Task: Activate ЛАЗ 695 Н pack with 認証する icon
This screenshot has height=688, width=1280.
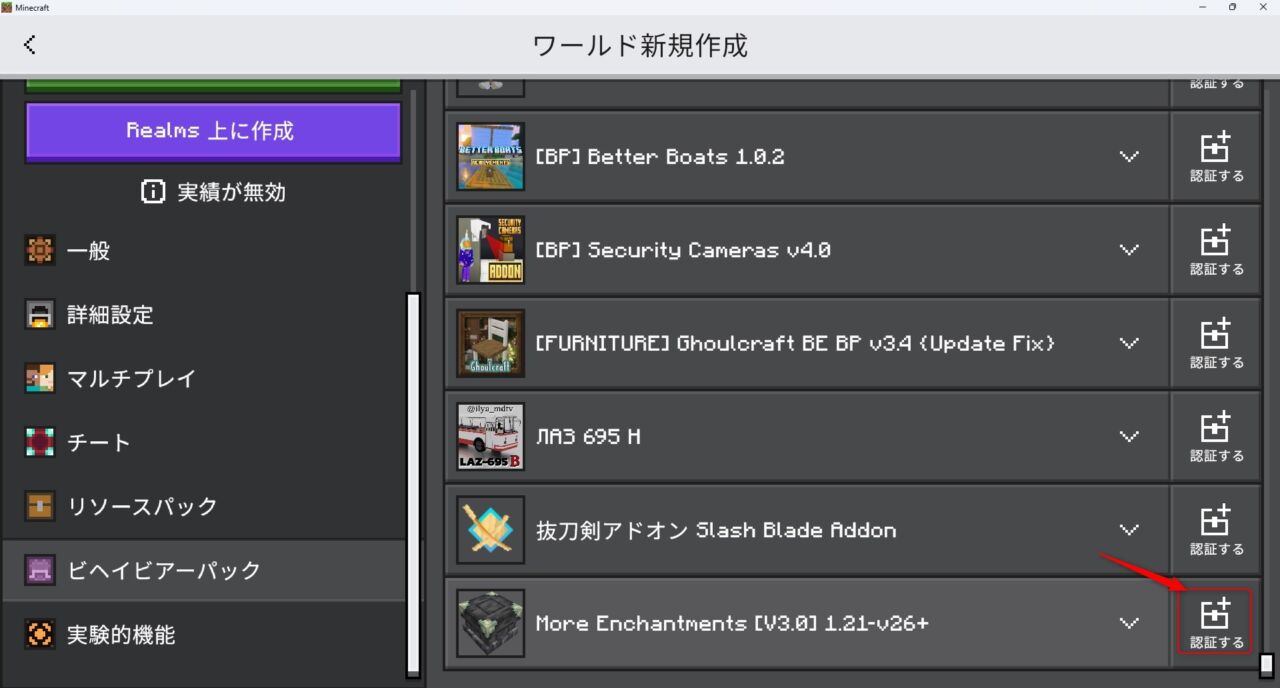Action: (1216, 436)
